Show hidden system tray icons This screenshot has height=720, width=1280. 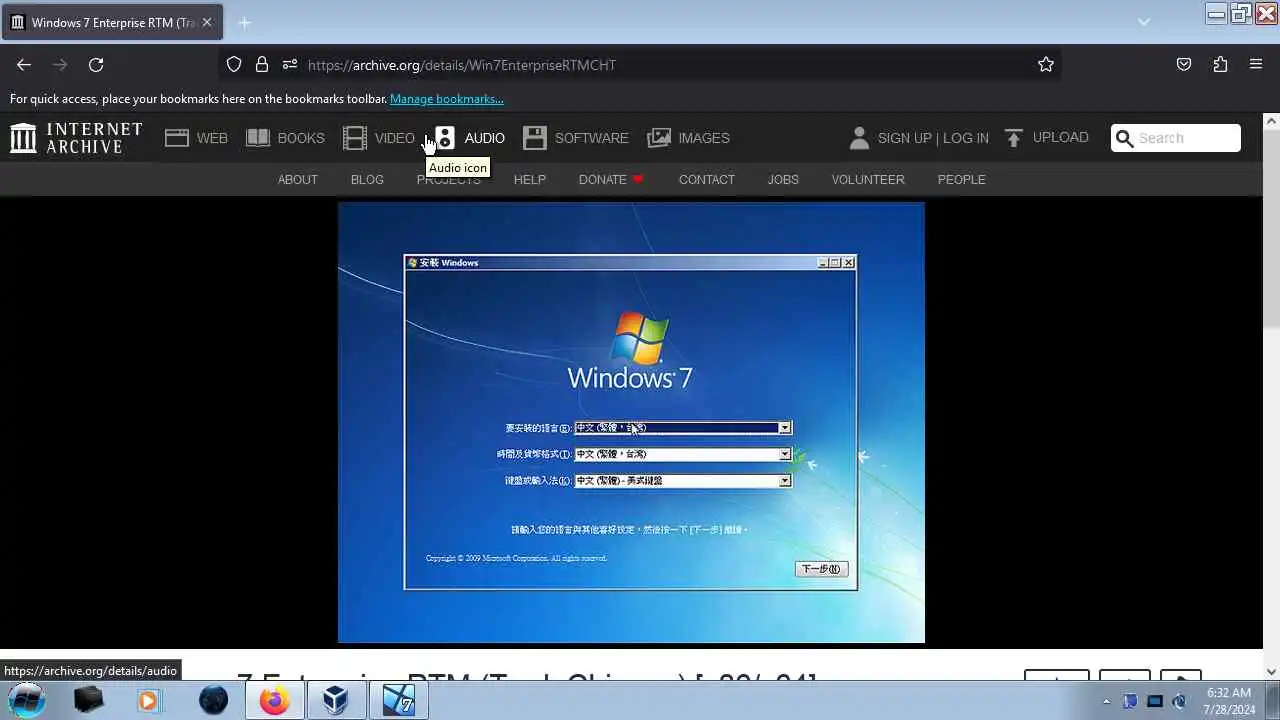(x=1106, y=701)
